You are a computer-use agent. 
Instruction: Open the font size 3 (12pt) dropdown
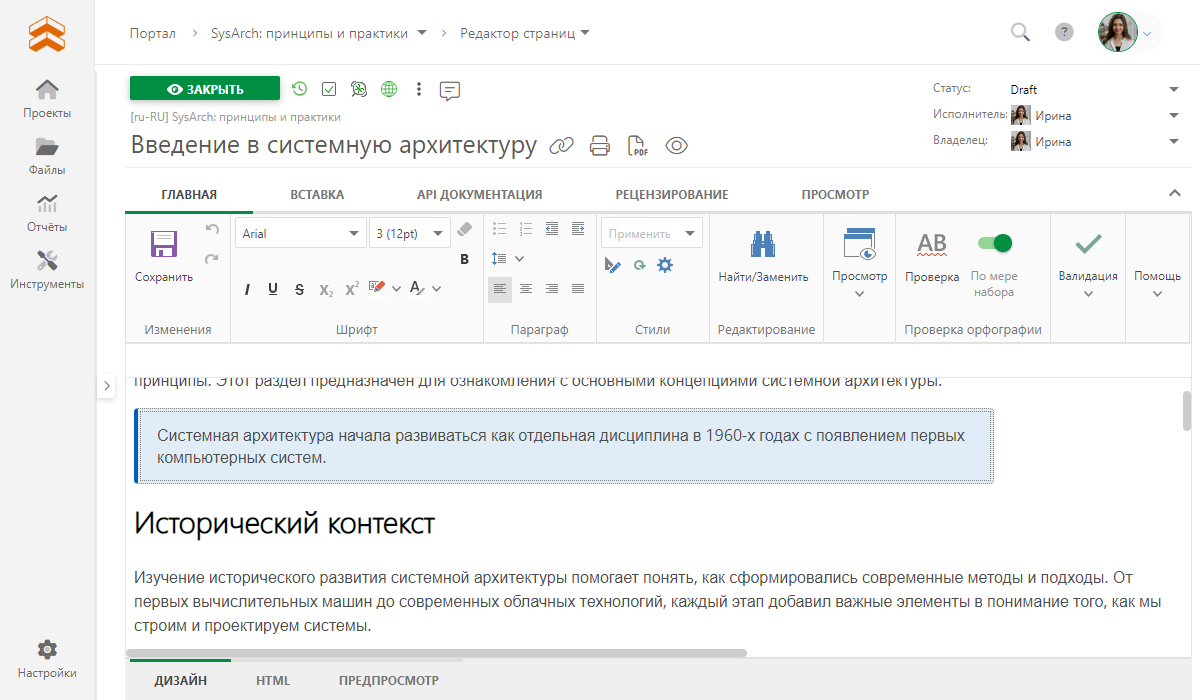tap(409, 234)
